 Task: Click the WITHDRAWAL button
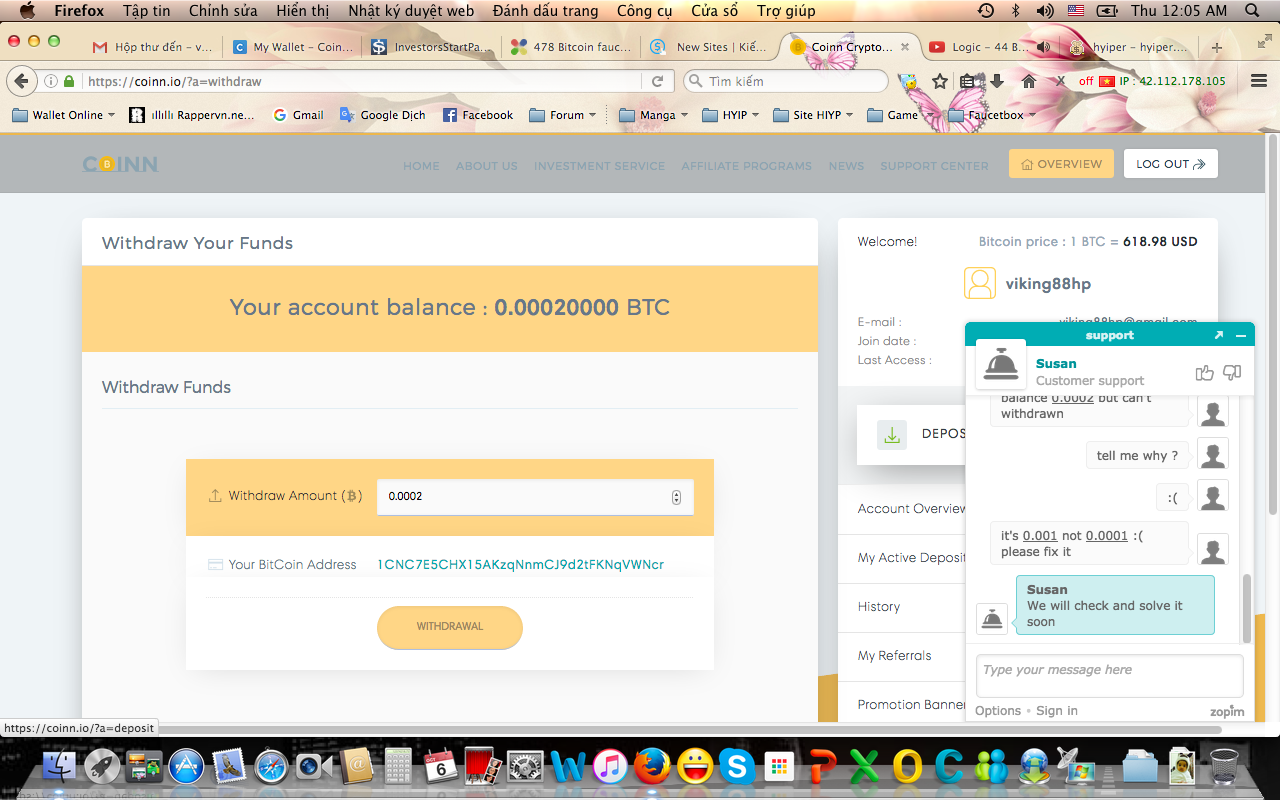point(450,627)
